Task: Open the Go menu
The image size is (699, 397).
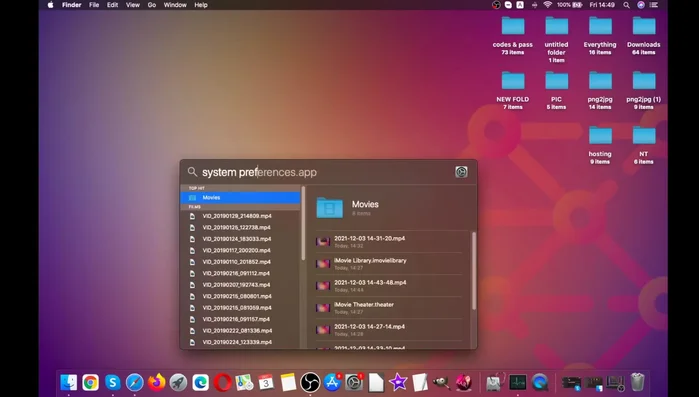Action: click(x=152, y=5)
